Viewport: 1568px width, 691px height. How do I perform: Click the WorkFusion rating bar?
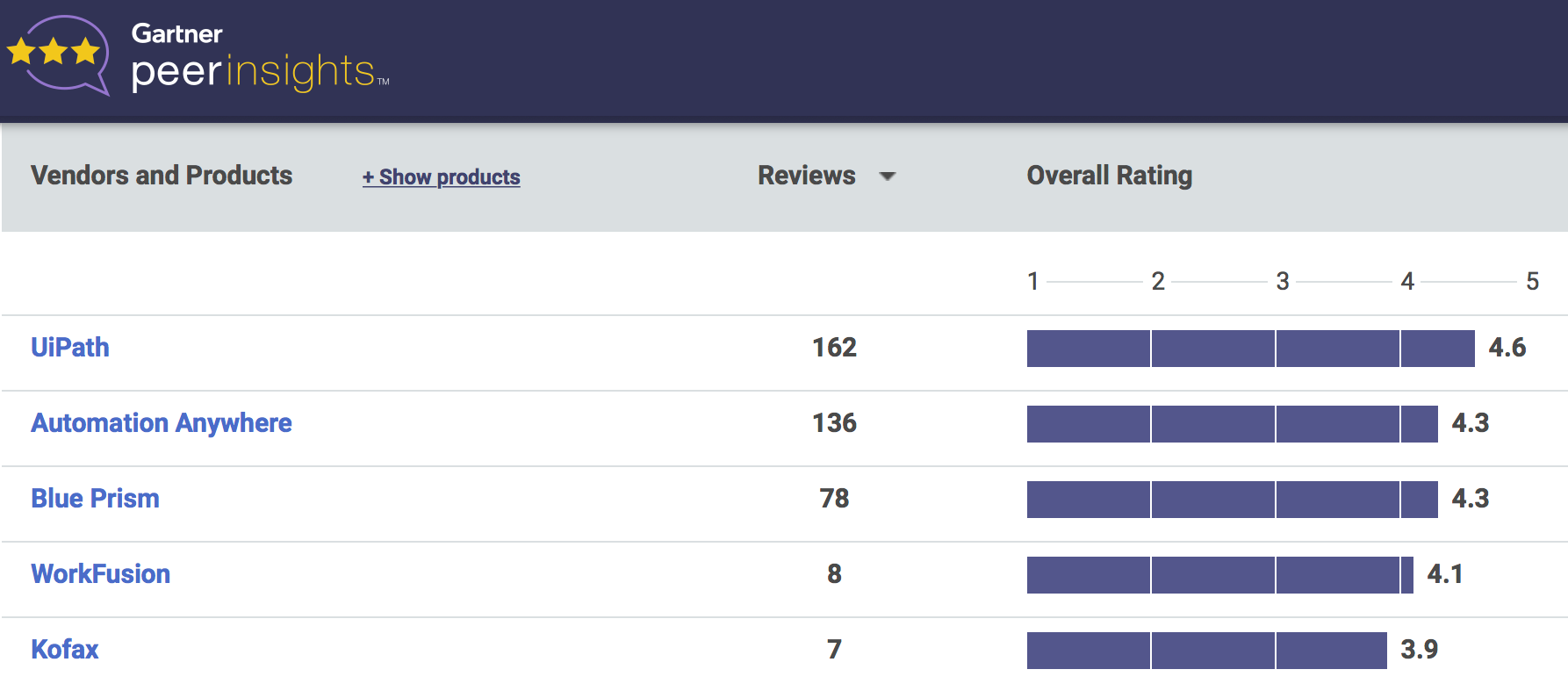pos(1220,575)
